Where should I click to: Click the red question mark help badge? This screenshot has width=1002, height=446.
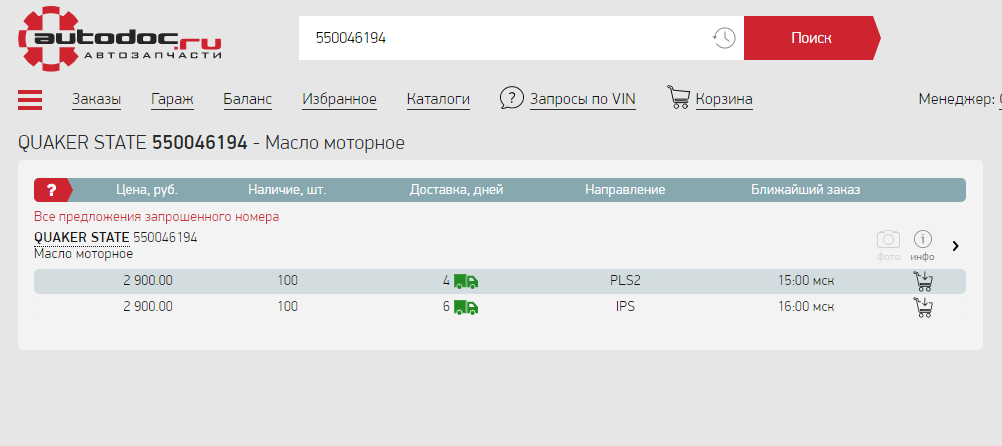pyautogui.click(x=52, y=190)
